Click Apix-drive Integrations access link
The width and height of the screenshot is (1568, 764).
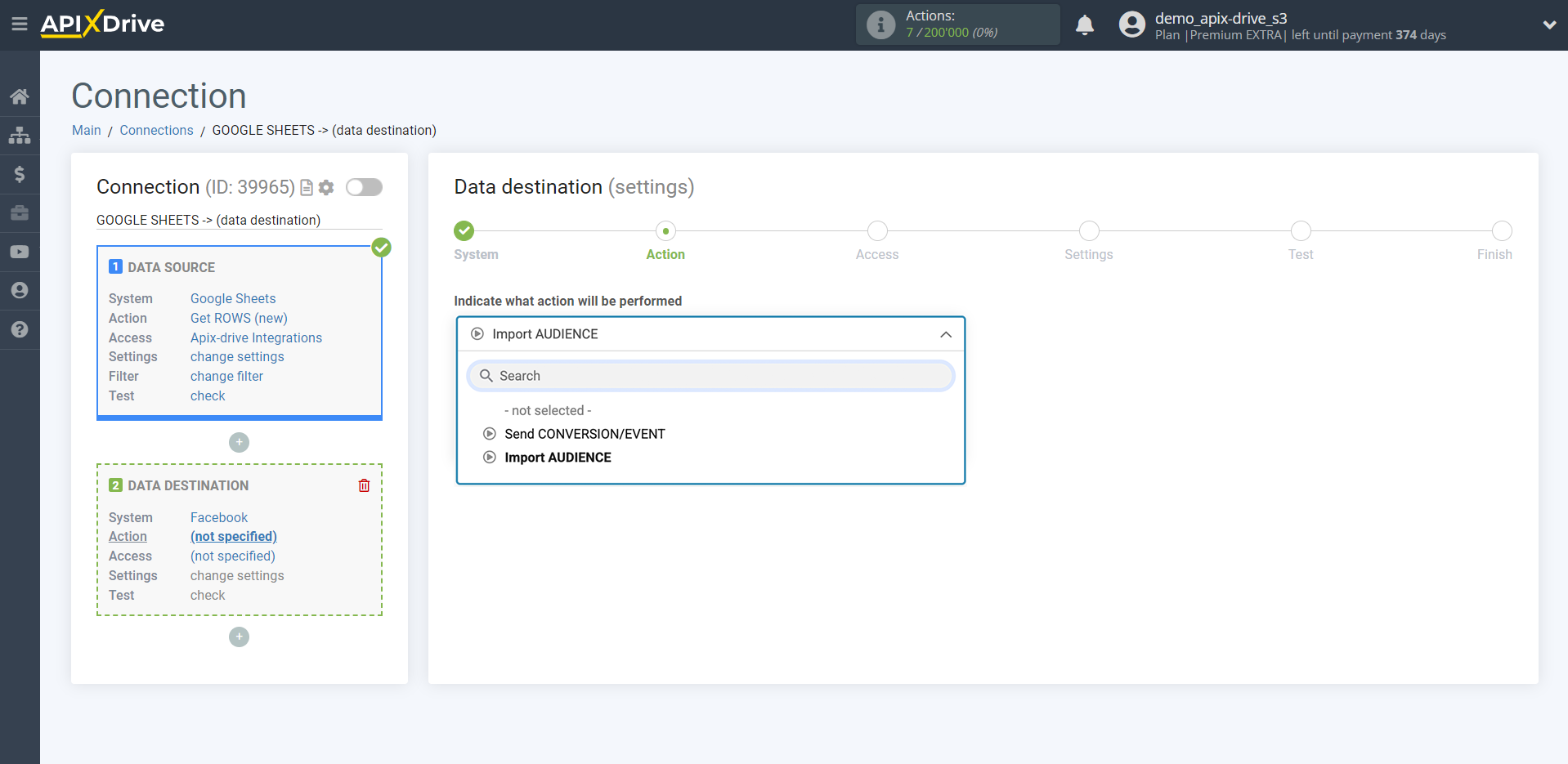pos(256,337)
